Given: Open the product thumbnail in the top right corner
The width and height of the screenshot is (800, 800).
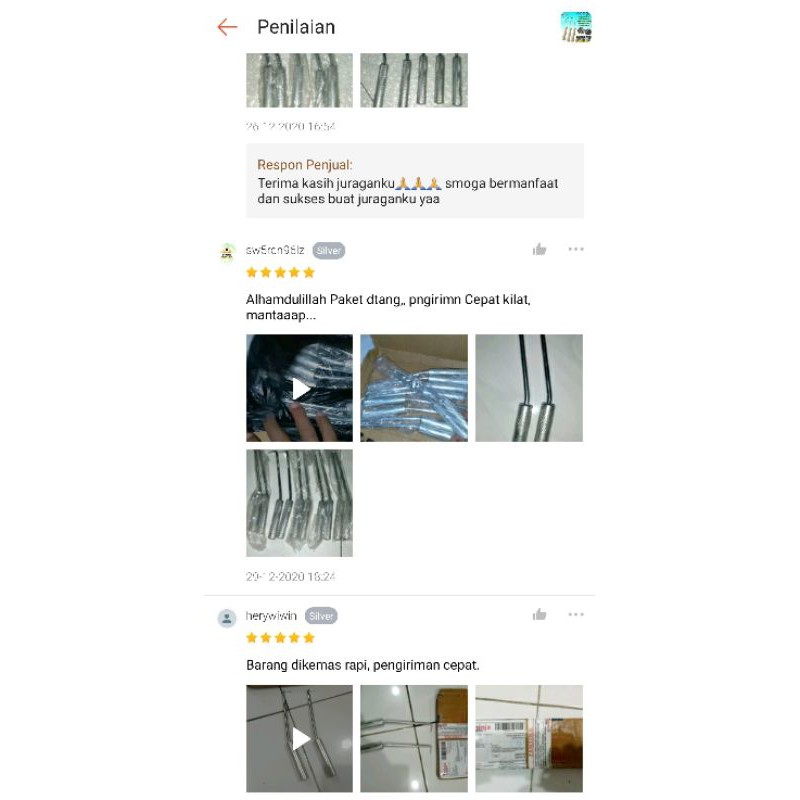Looking at the screenshot, I should point(576,27).
